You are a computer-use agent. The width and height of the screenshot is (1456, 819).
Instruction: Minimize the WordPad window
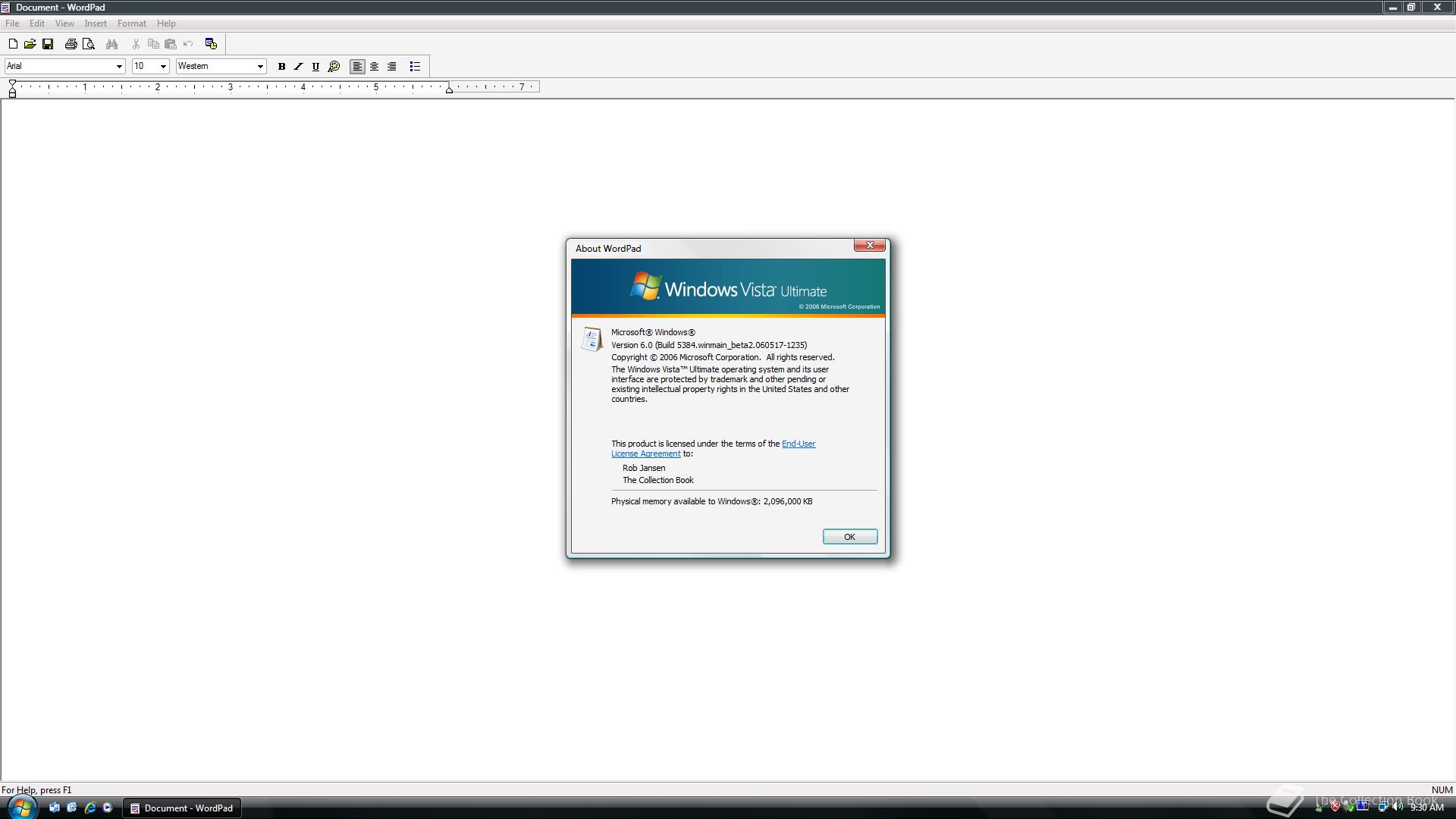[x=1392, y=7]
